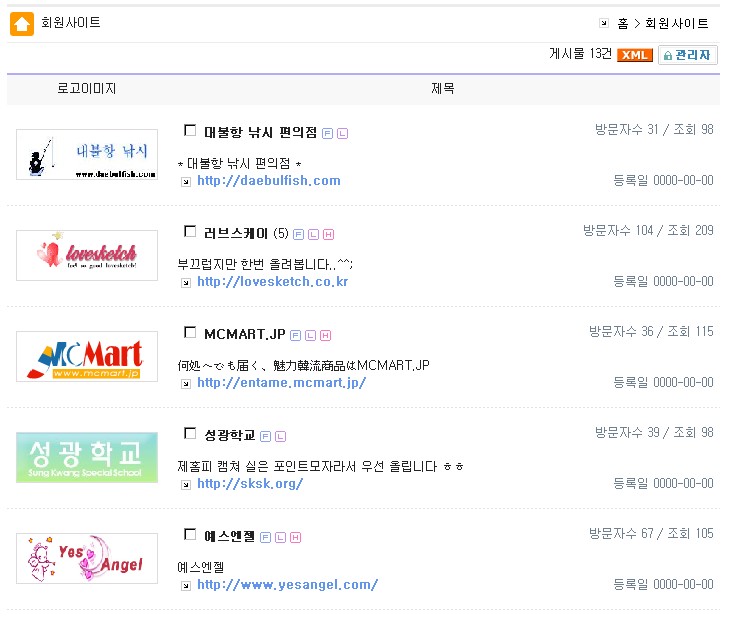Select the MCMART.JP checkbox

190,333
